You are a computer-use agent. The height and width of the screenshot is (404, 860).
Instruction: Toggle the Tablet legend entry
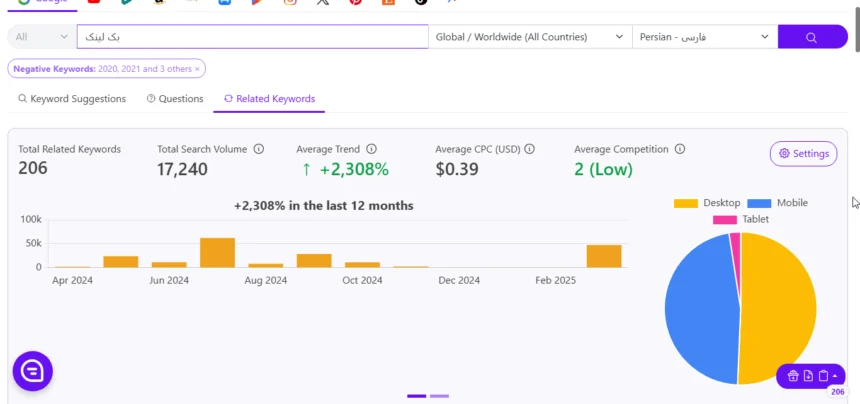(741, 219)
